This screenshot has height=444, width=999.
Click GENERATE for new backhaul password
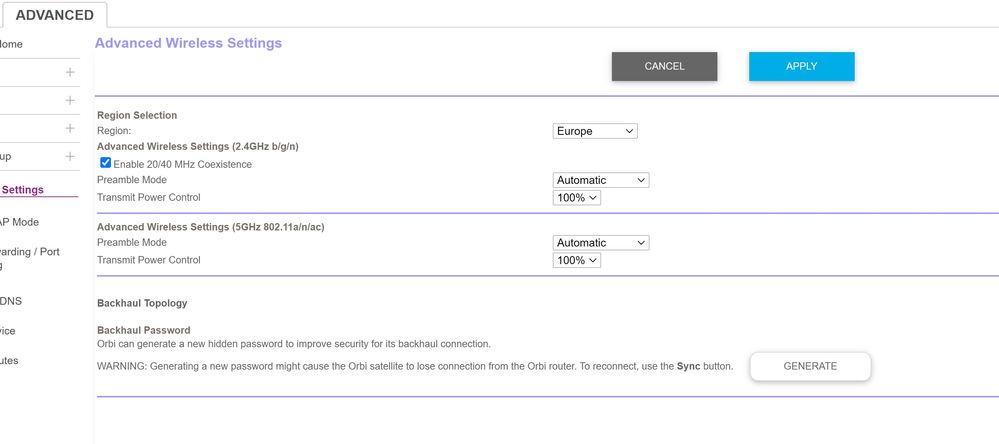point(810,366)
